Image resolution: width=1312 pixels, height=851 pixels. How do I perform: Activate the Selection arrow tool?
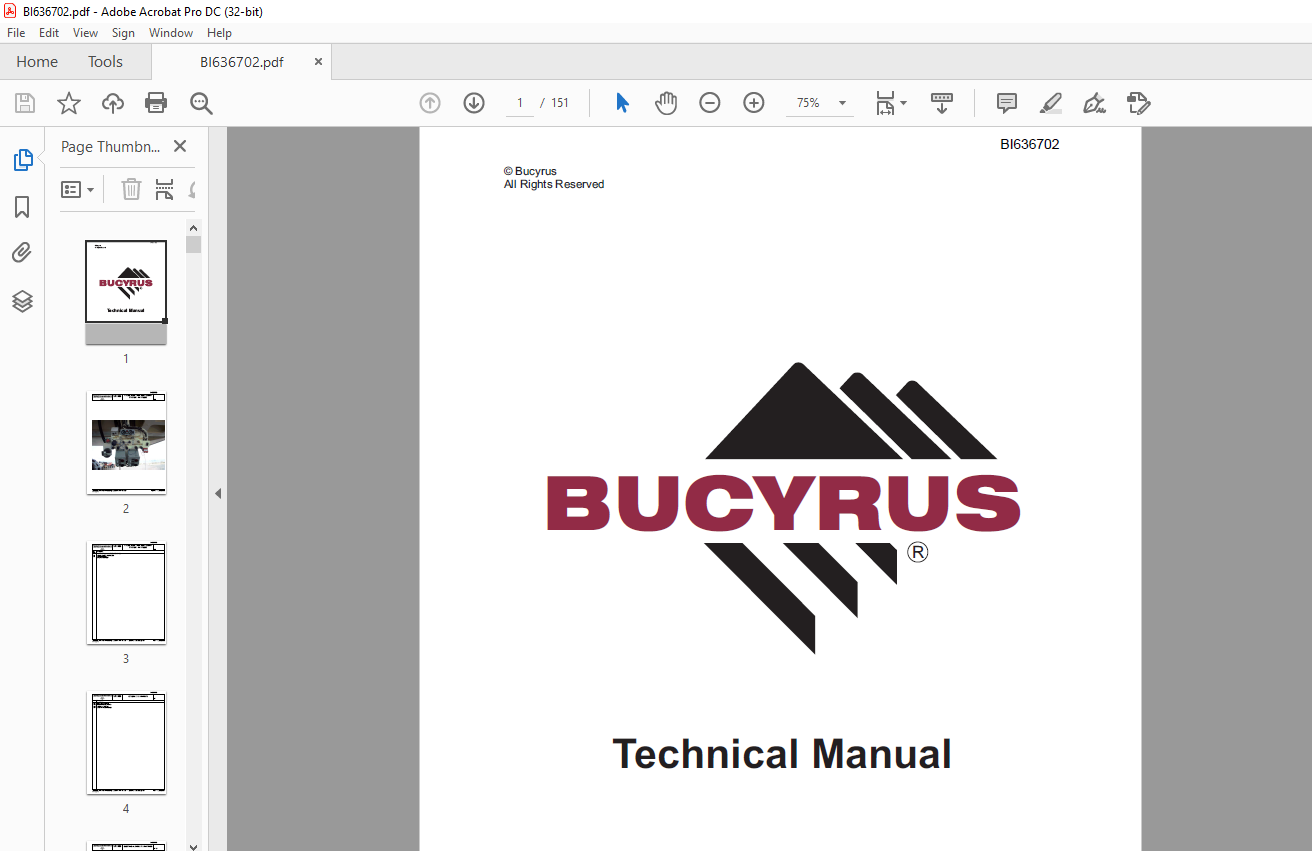pyautogui.click(x=622, y=103)
